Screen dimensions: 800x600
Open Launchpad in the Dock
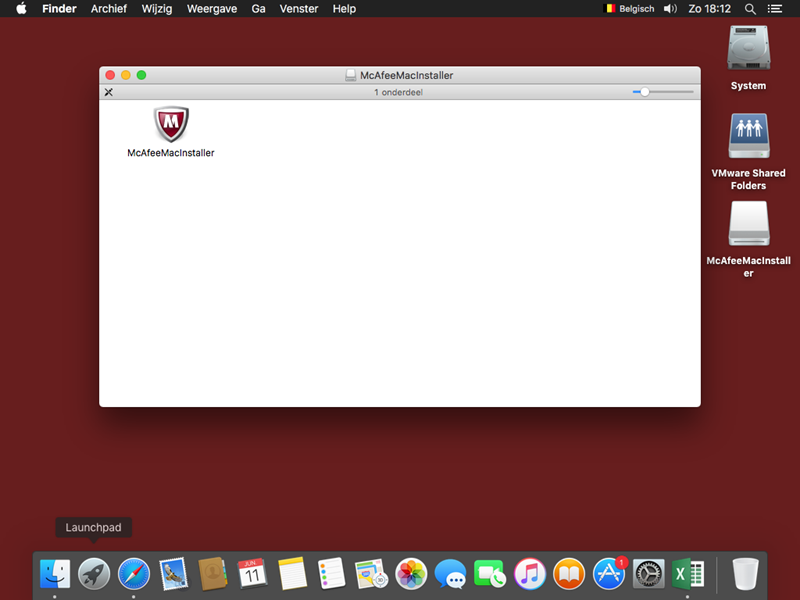point(94,573)
